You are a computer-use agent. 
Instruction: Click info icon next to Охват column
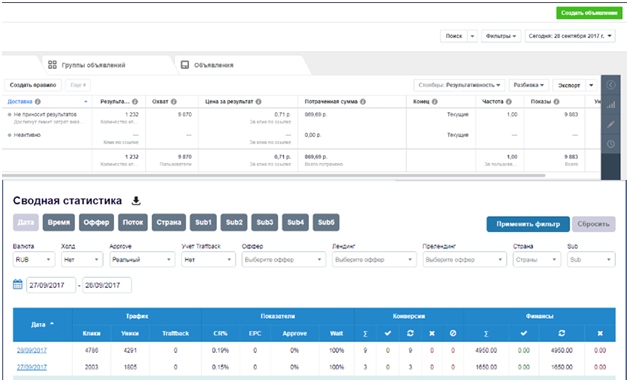click(x=174, y=102)
